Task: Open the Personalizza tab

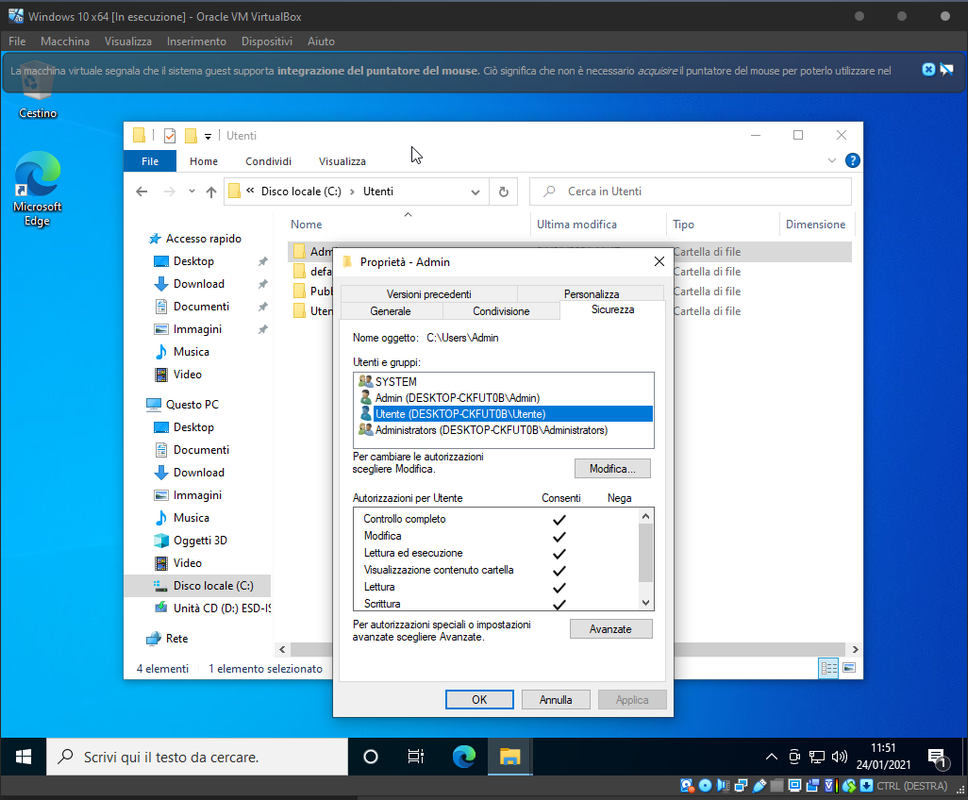Action: tap(591, 294)
